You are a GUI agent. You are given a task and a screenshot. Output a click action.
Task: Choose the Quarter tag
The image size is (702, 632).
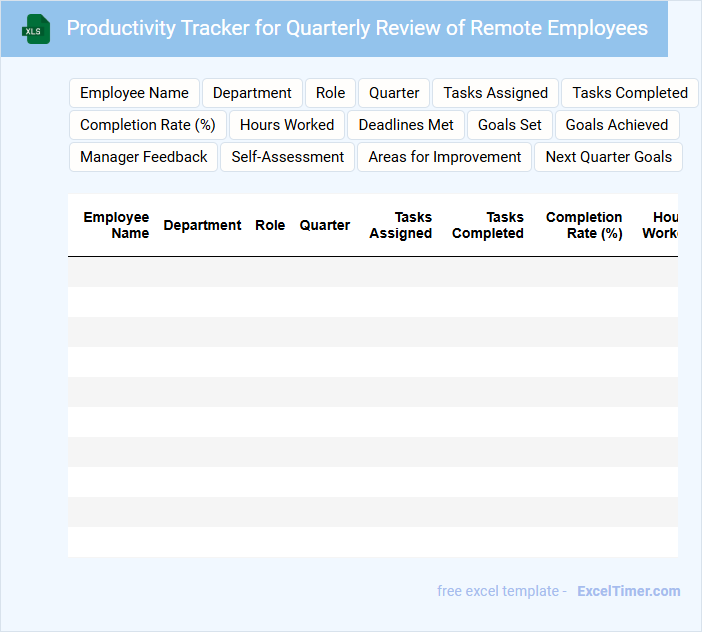pyautogui.click(x=394, y=93)
